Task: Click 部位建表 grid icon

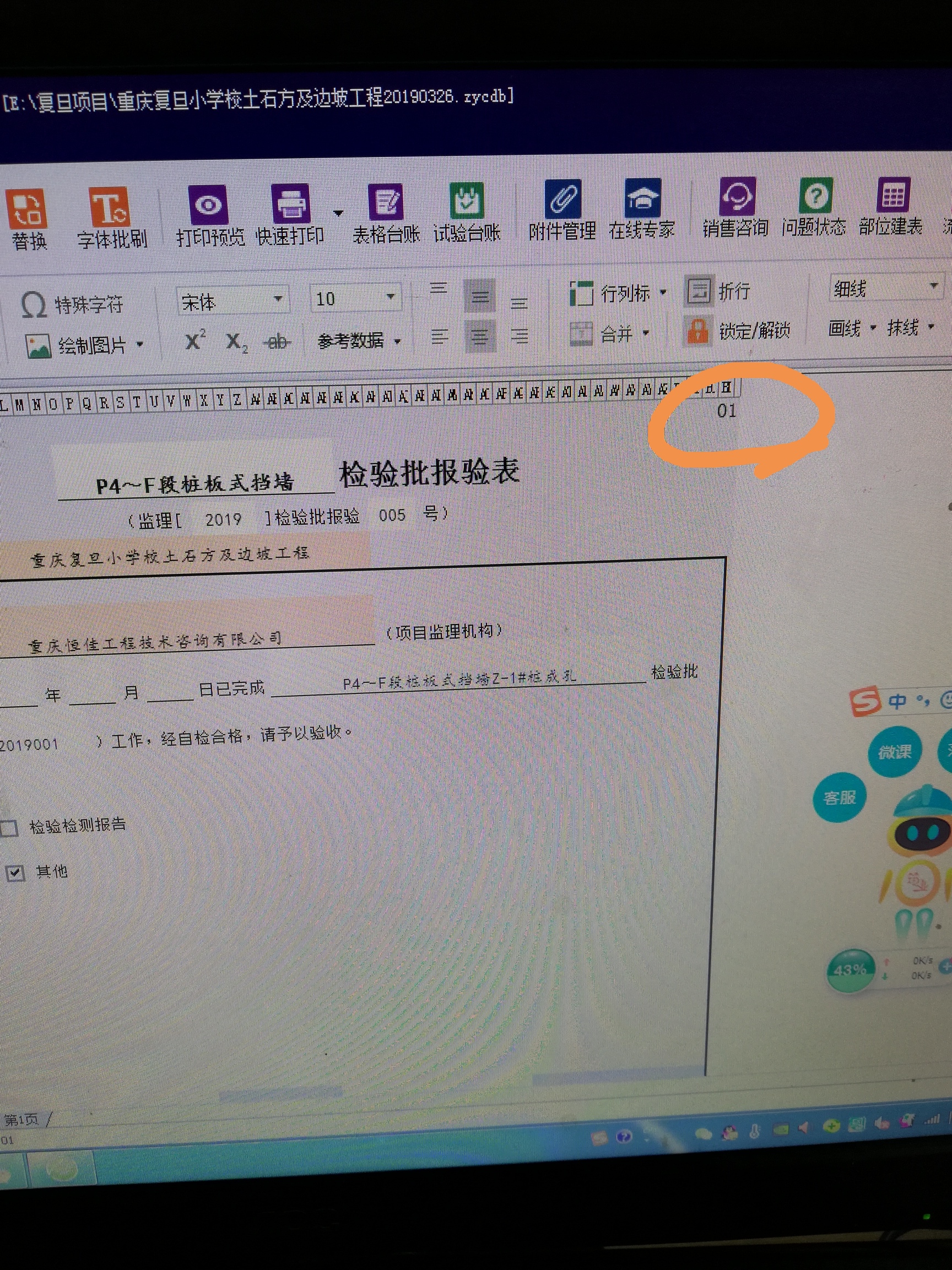Action: point(892,195)
